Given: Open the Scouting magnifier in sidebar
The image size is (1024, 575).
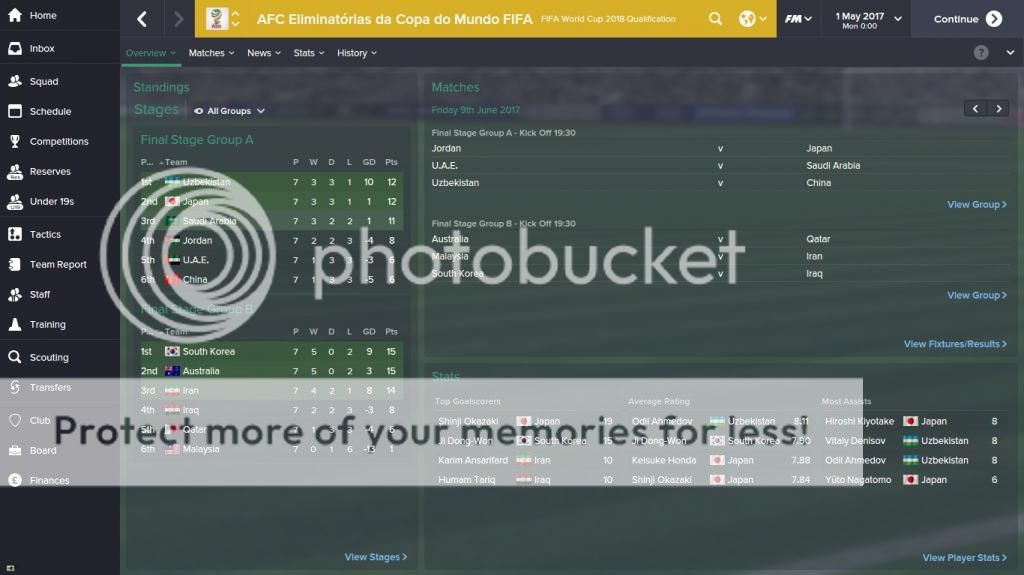Looking at the screenshot, I should pyautogui.click(x=15, y=357).
